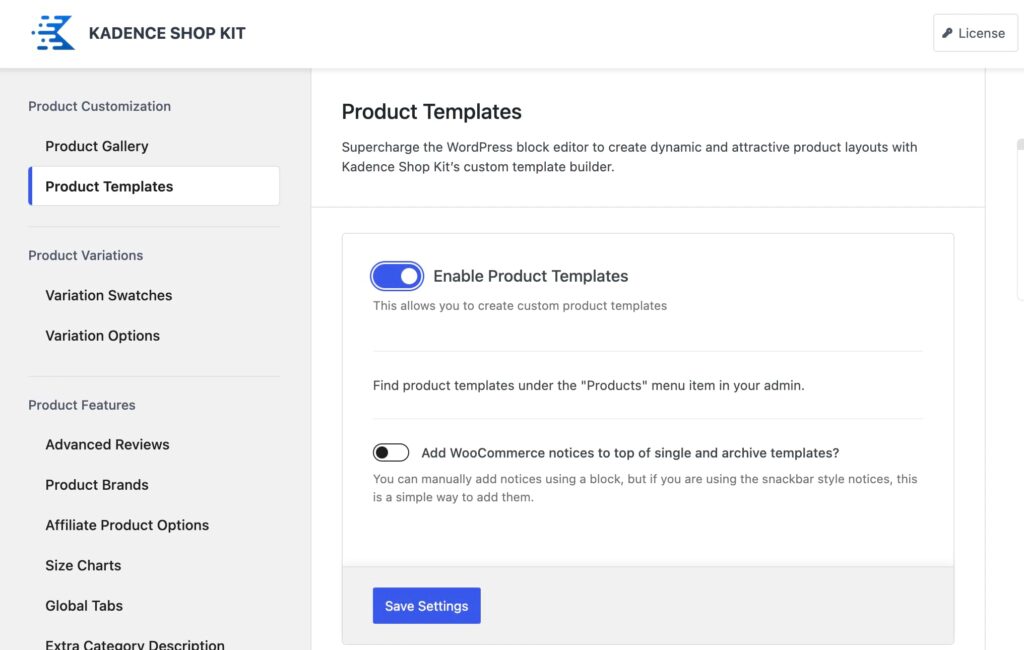Open Variation Swatches settings
This screenshot has width=1024, height=650.
click(x=108, y=295)
